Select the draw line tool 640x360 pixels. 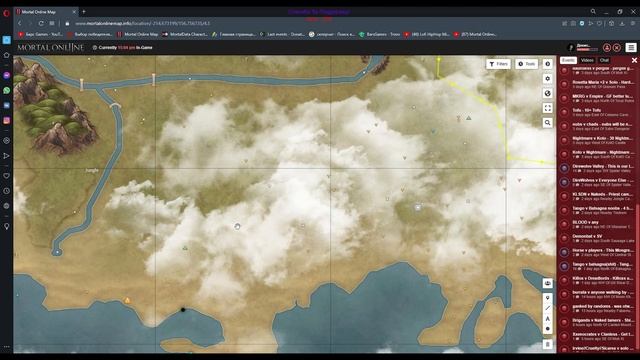click(x=548, y=308)
